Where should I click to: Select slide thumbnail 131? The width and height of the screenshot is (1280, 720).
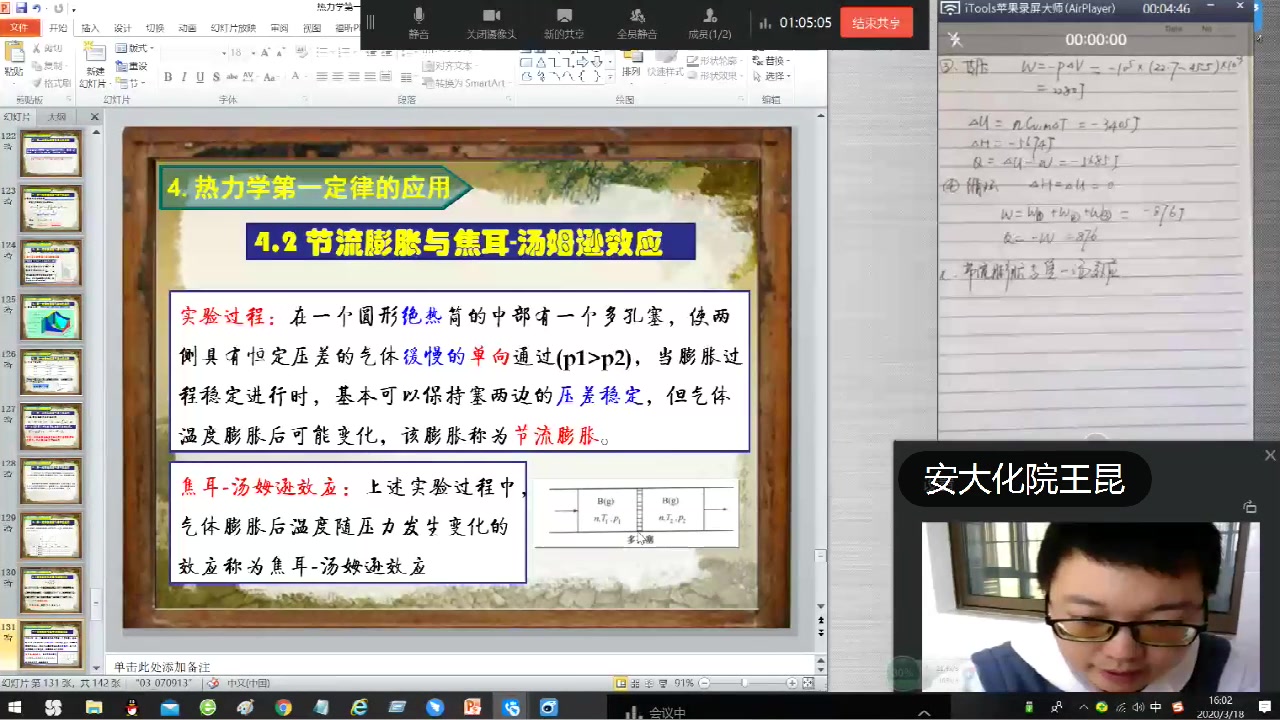coord(52,644)
